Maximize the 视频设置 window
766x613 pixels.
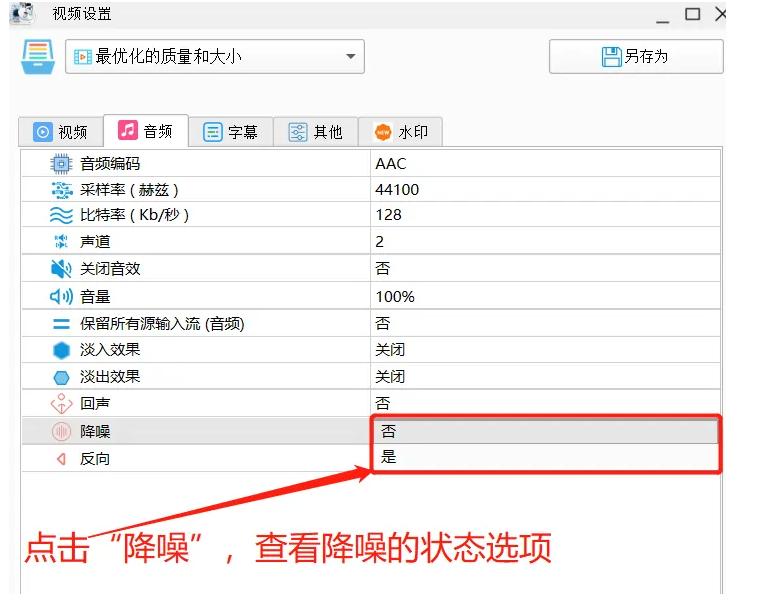(692, 14)
